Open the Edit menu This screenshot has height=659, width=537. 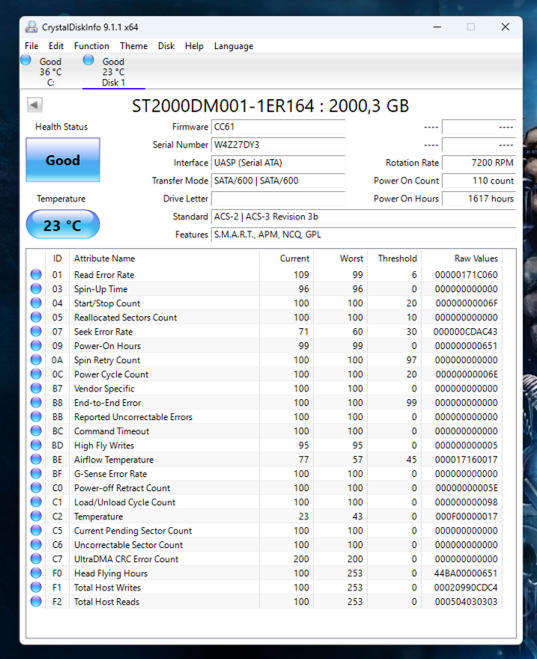point(56,46)
